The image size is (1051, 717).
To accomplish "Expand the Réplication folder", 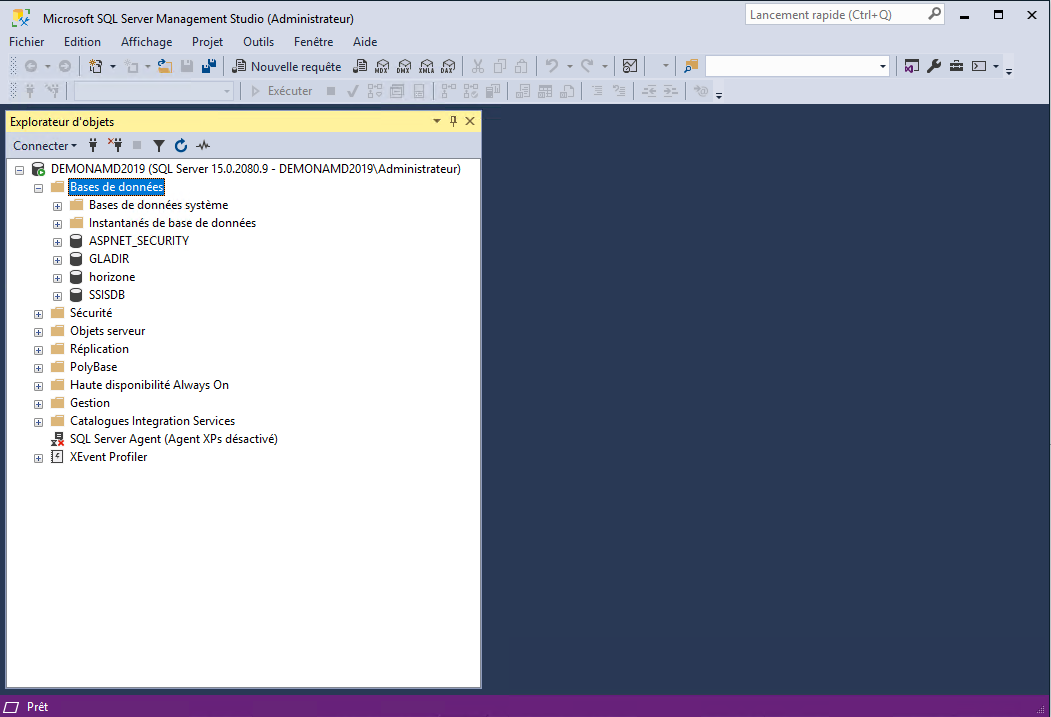I will 38,350.
